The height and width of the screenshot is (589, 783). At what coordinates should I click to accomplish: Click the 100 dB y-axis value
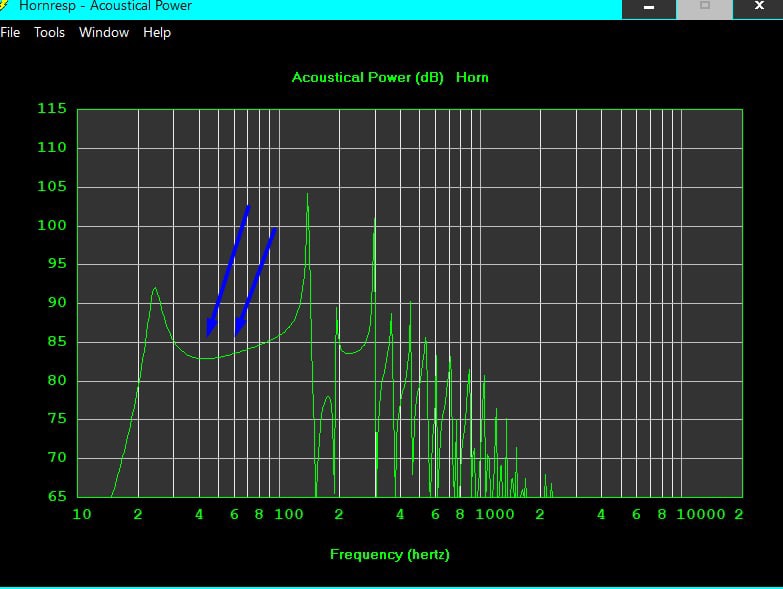point(52,225)
